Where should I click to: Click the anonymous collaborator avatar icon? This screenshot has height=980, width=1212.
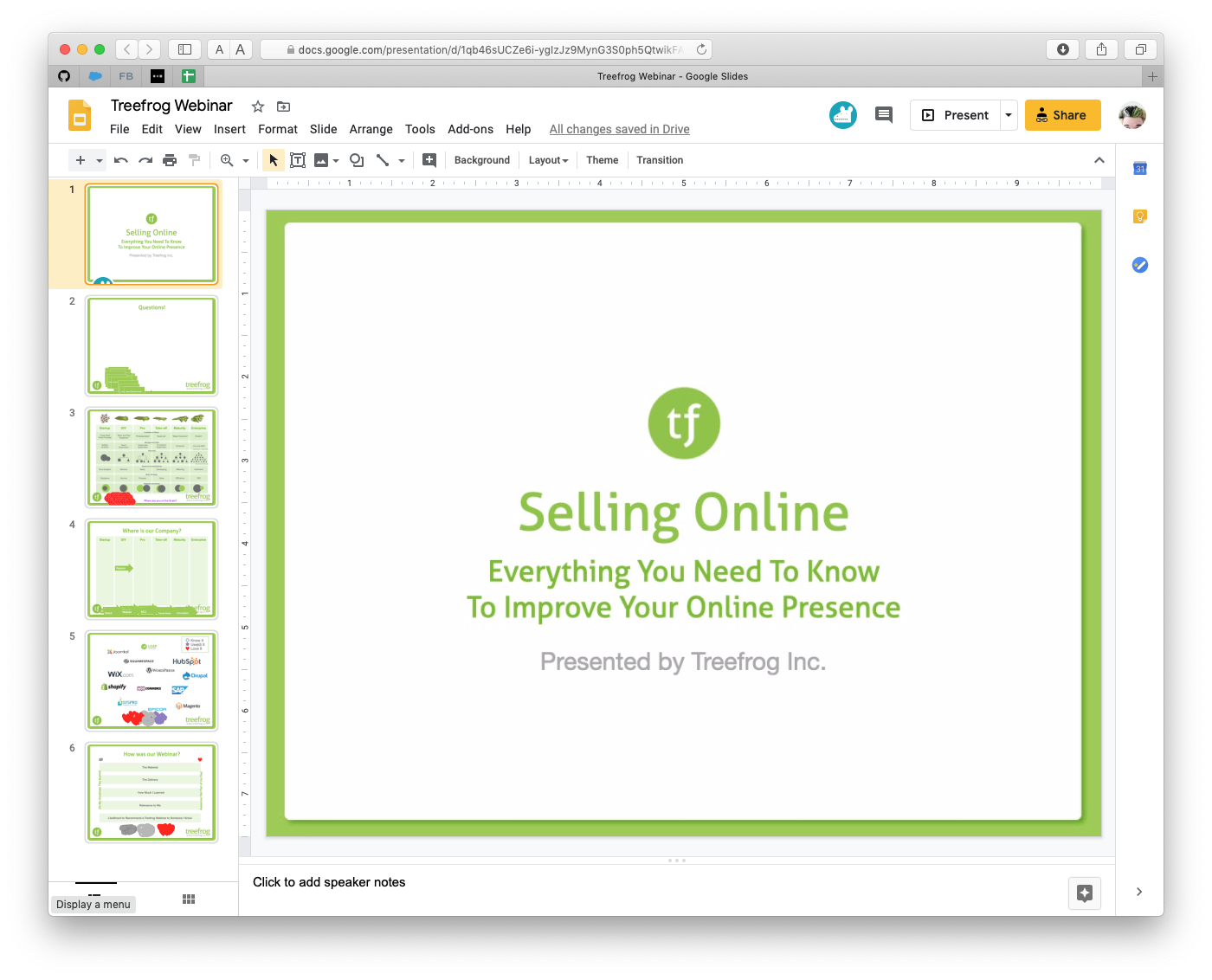pos(843,115)
